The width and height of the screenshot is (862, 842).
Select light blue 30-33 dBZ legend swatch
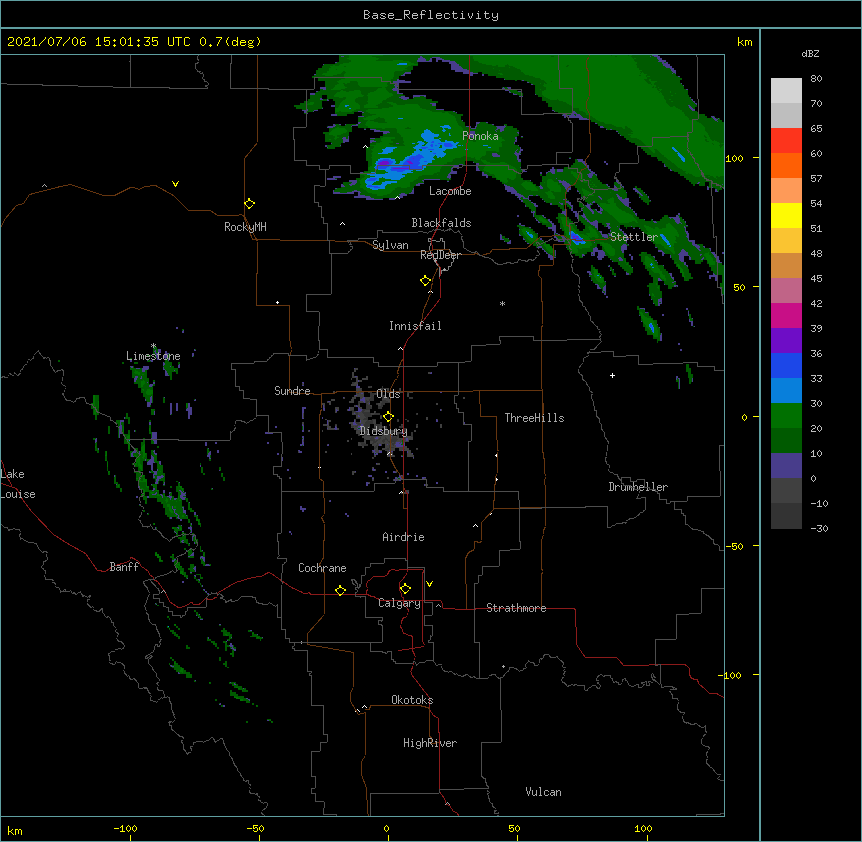pyautogui.click(x=786, y=391)
